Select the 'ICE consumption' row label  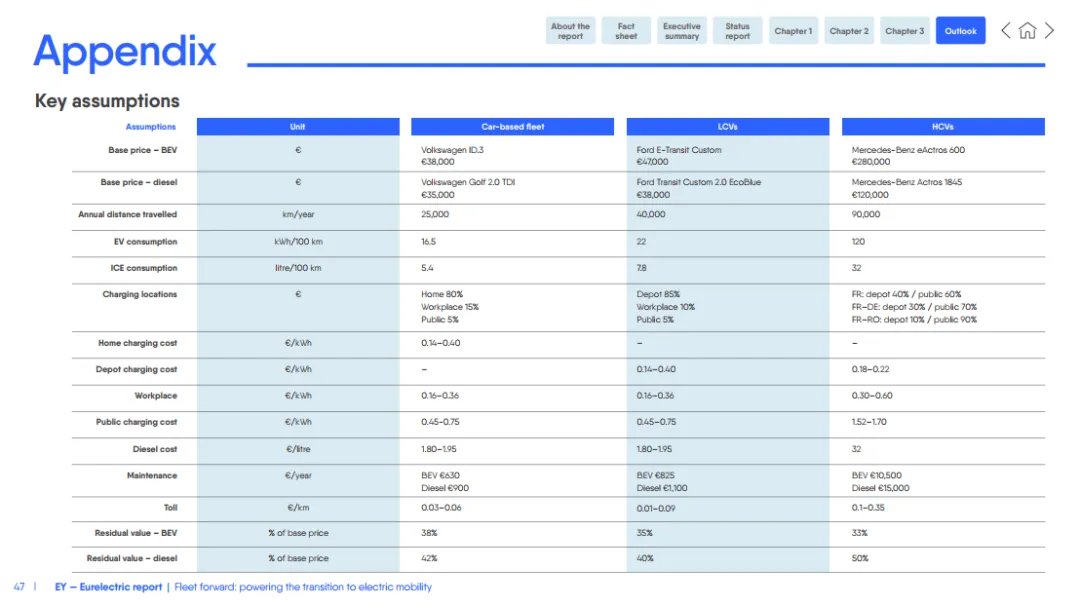point(144,268)
